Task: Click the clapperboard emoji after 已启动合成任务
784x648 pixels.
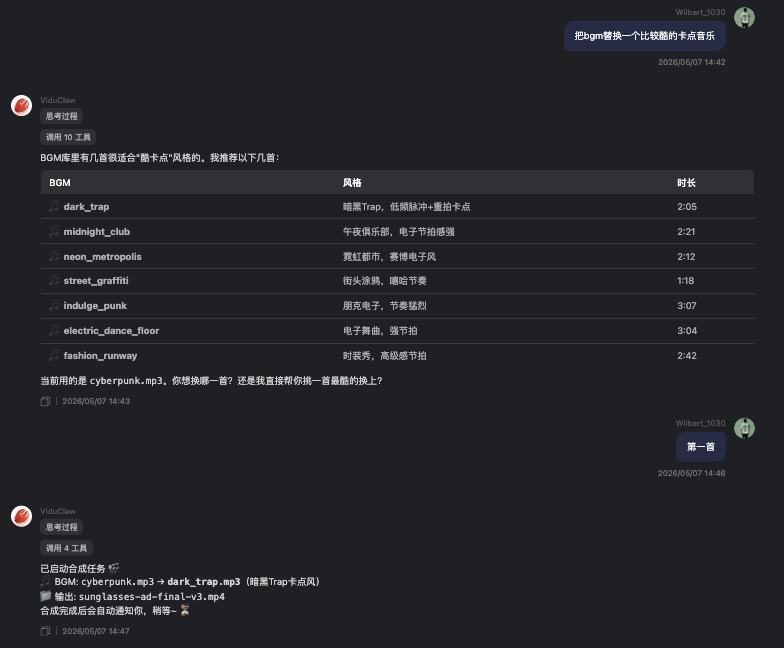Action: [114, 568]
